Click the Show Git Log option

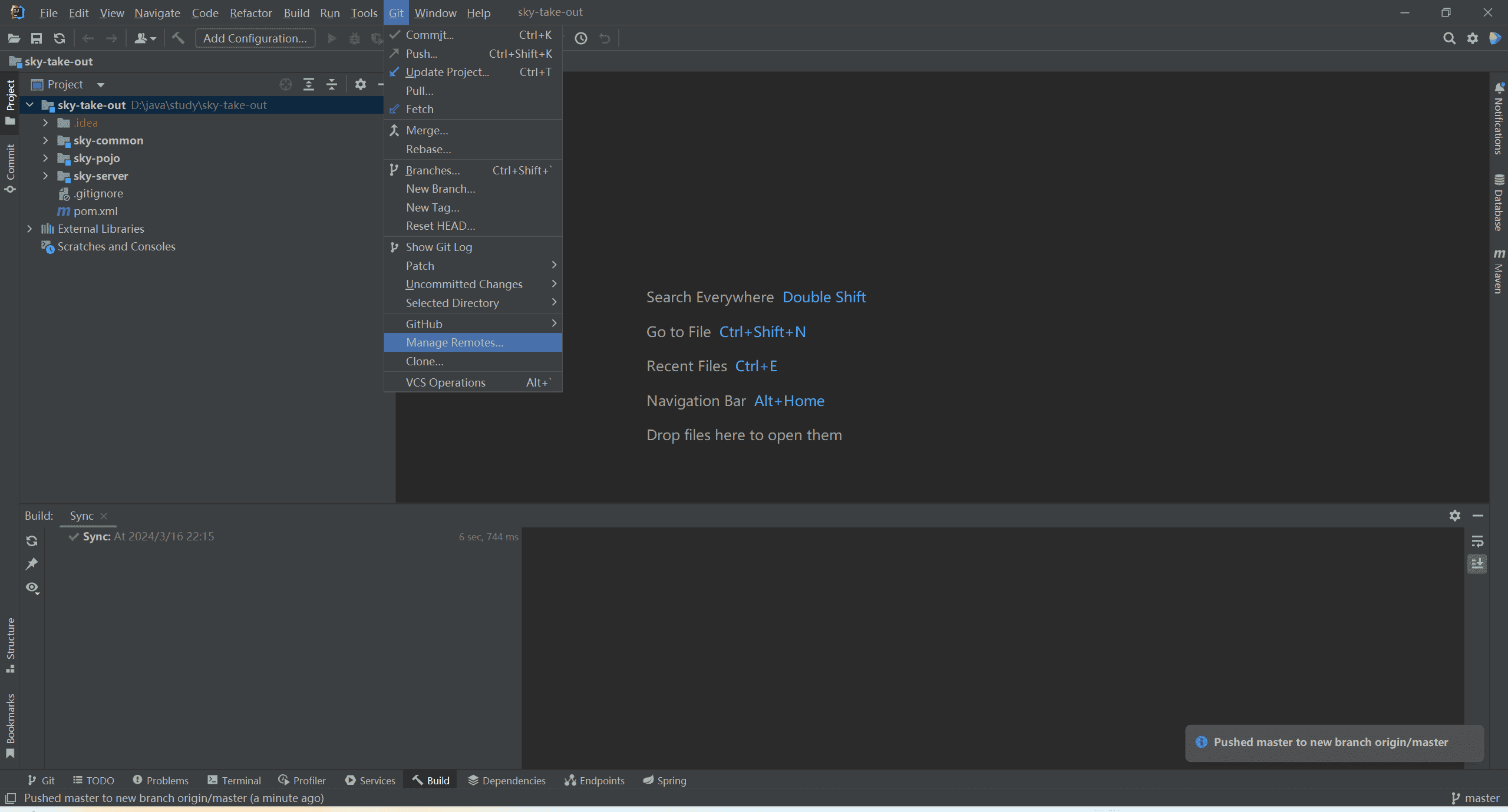[x=439, y=247]
